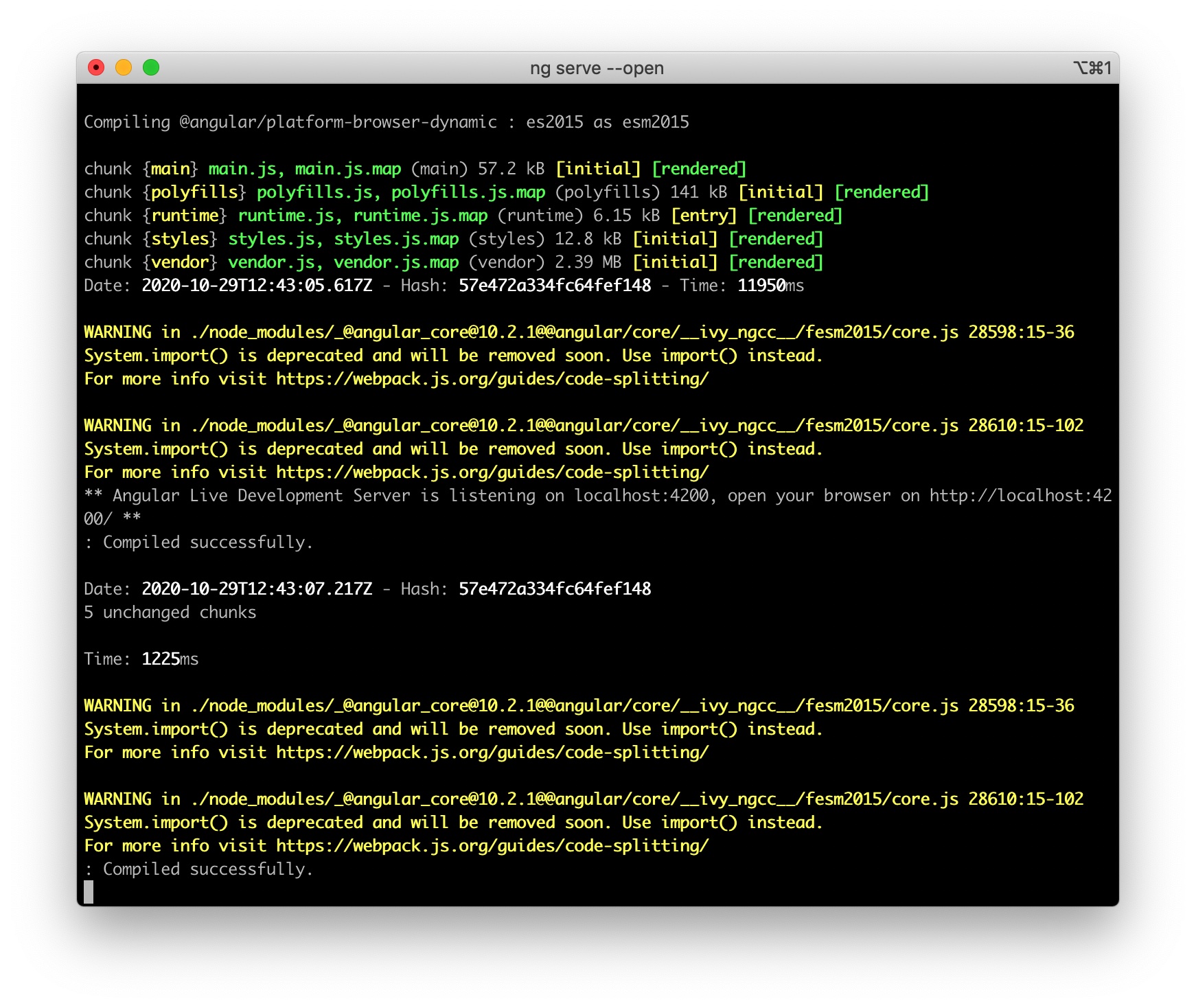Image resolution: width=1196 pixels, height=1008 pixels.
Task: Open the http://localhost:42 URL in the server message
Action: (1021, 496)
